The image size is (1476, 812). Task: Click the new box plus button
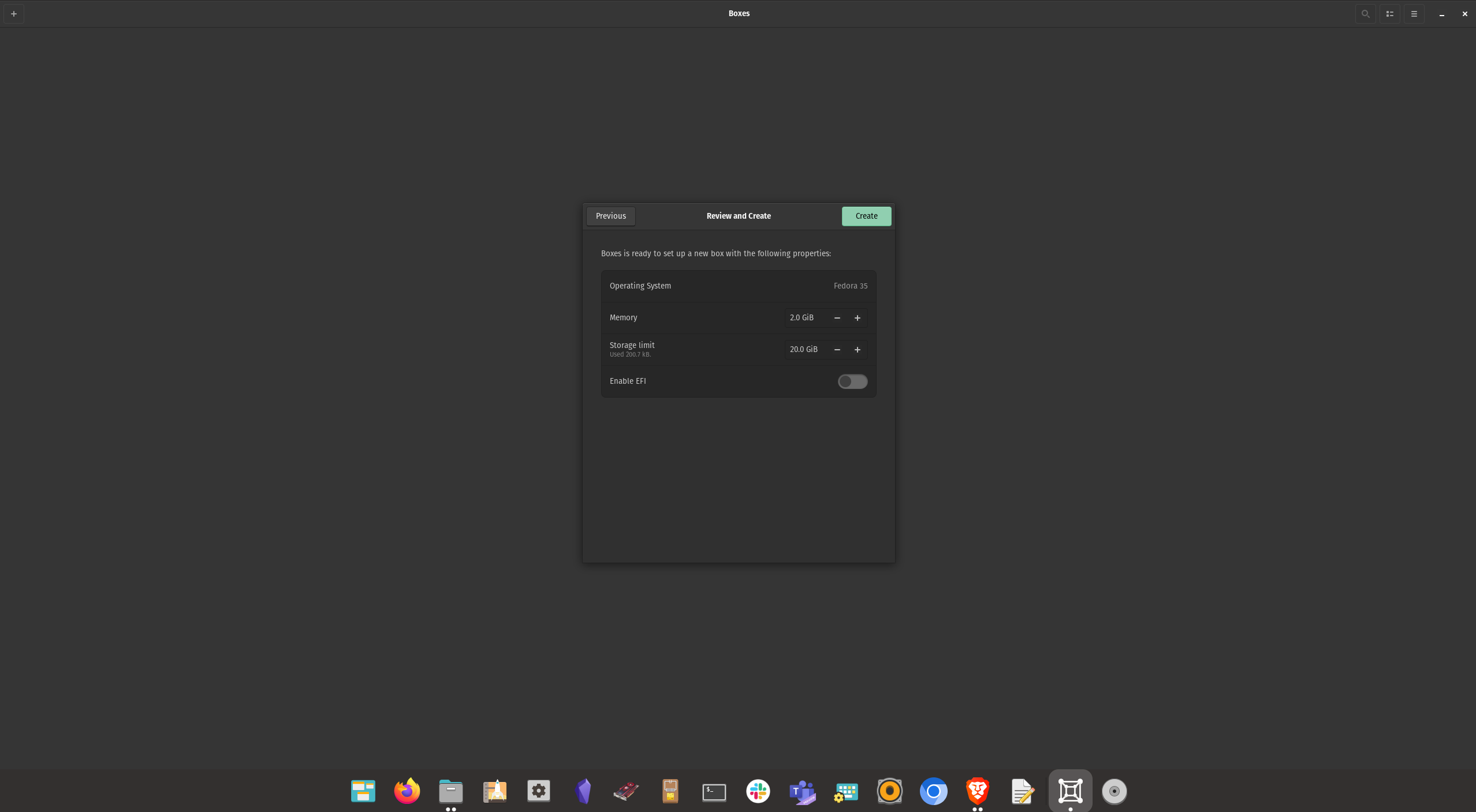(13, 13)
